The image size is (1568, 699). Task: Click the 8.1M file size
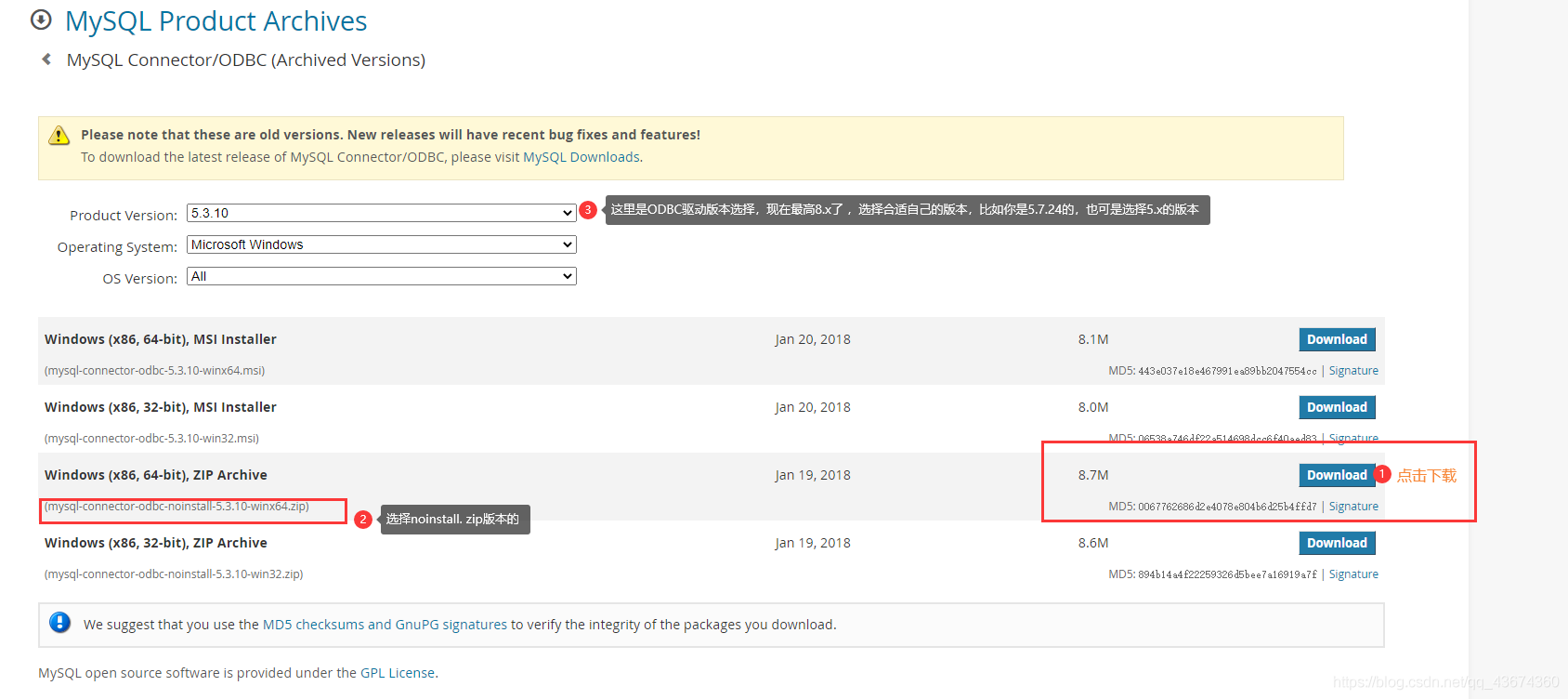(1093, 339)
